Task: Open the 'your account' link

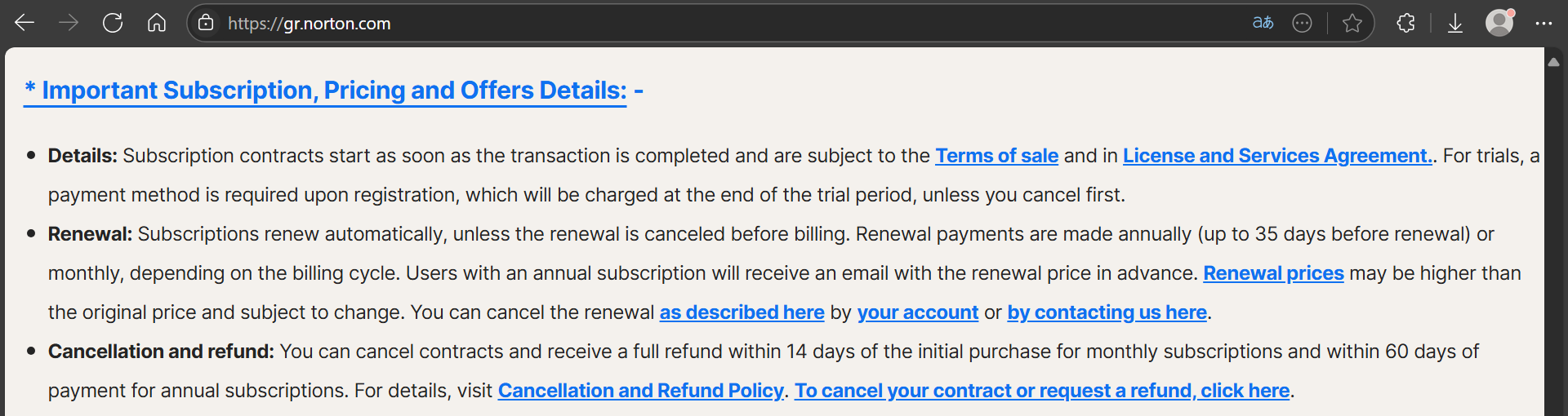Action: coord(917,312)
